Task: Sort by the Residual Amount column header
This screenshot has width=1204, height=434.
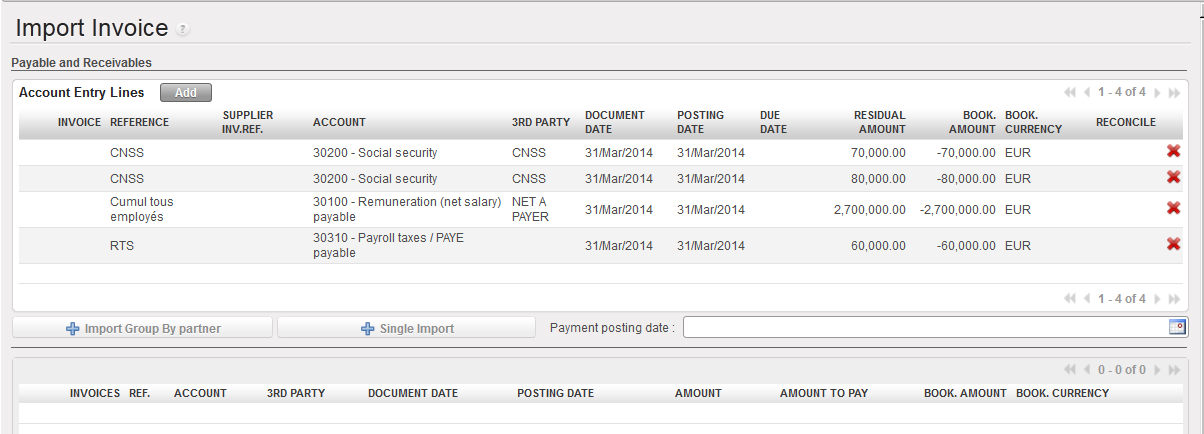Action: 880,122
